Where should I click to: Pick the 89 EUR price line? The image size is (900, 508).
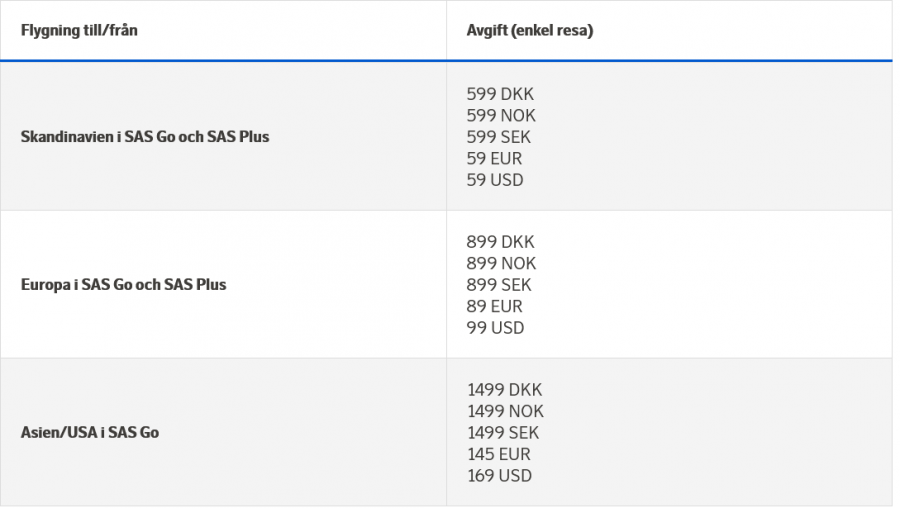(x=494, y=307)
